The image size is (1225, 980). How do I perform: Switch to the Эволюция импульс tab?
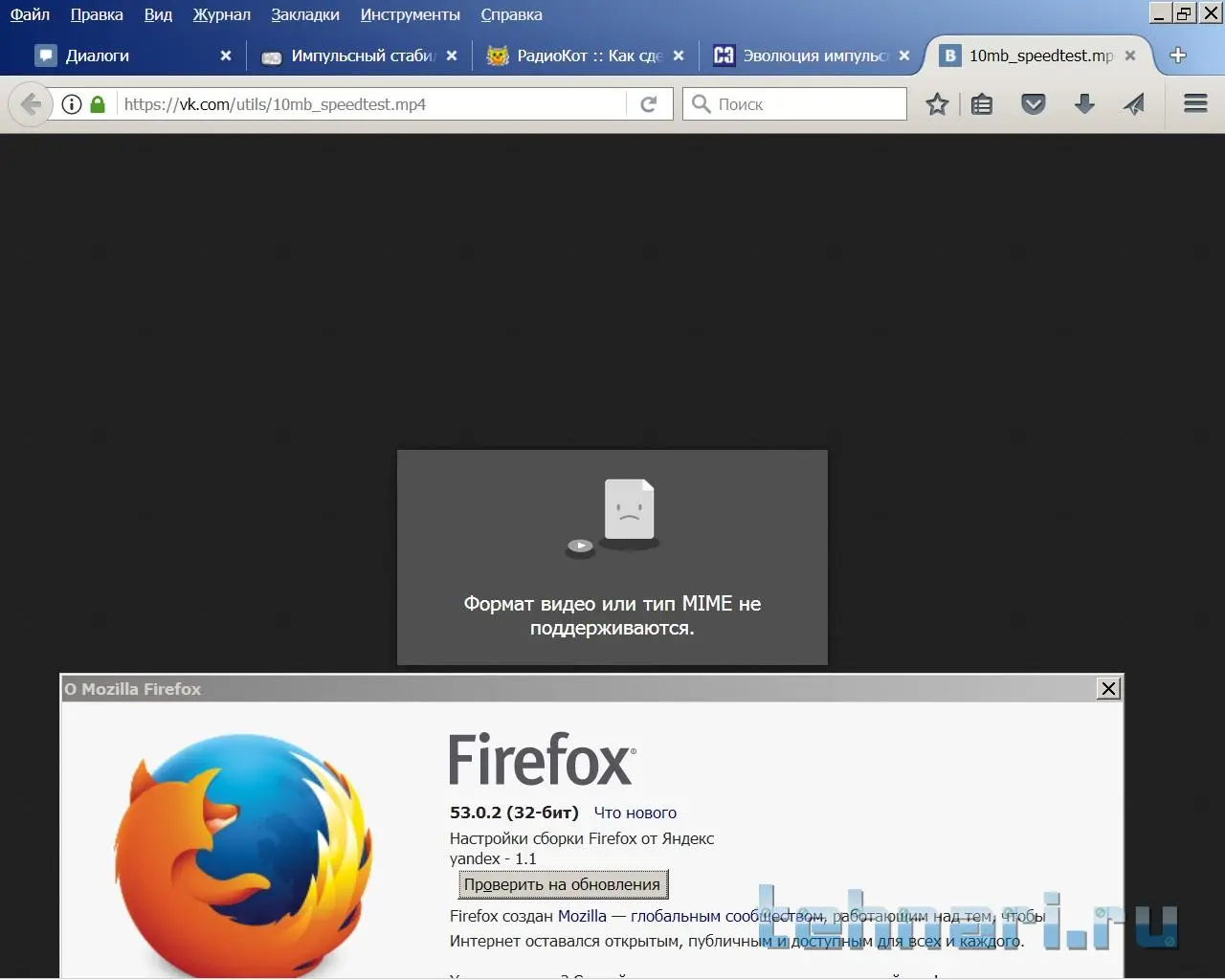click(811, 56)
